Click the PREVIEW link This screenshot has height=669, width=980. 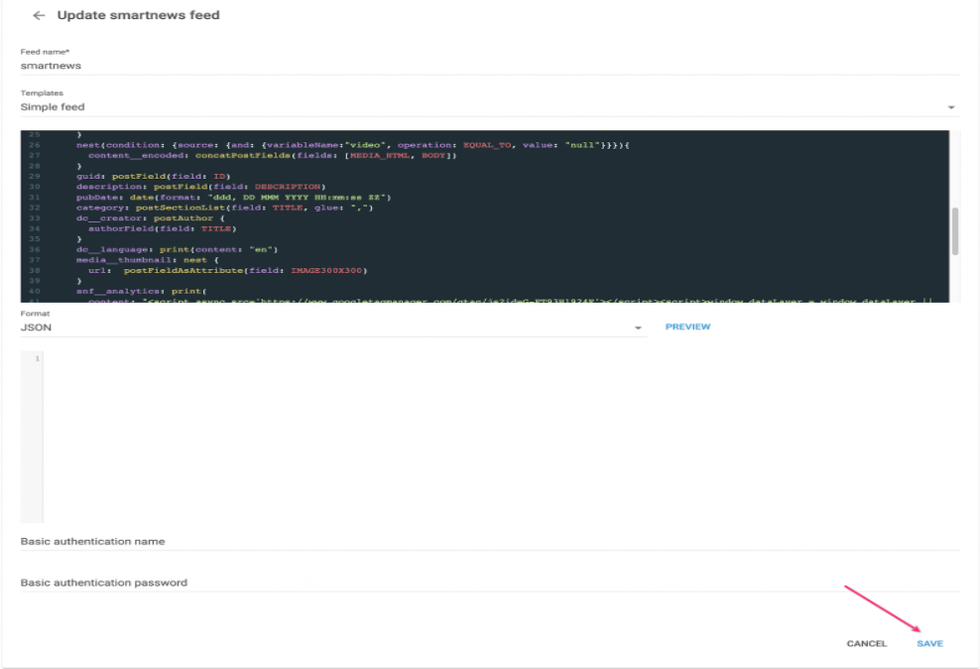pyautogui.click(x=688, y=327)
